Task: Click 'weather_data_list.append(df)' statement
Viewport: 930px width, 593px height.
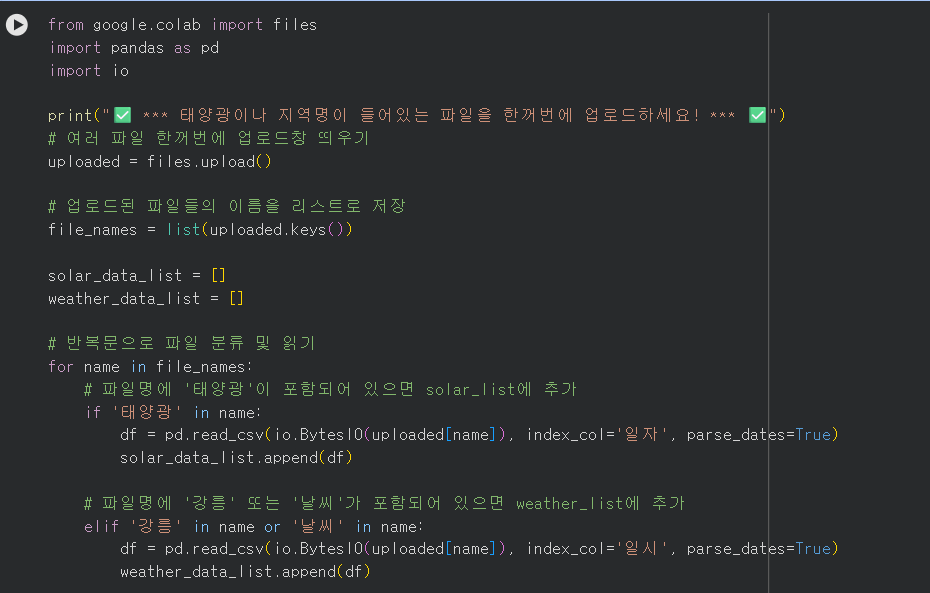Action: [x=245, y=571]
